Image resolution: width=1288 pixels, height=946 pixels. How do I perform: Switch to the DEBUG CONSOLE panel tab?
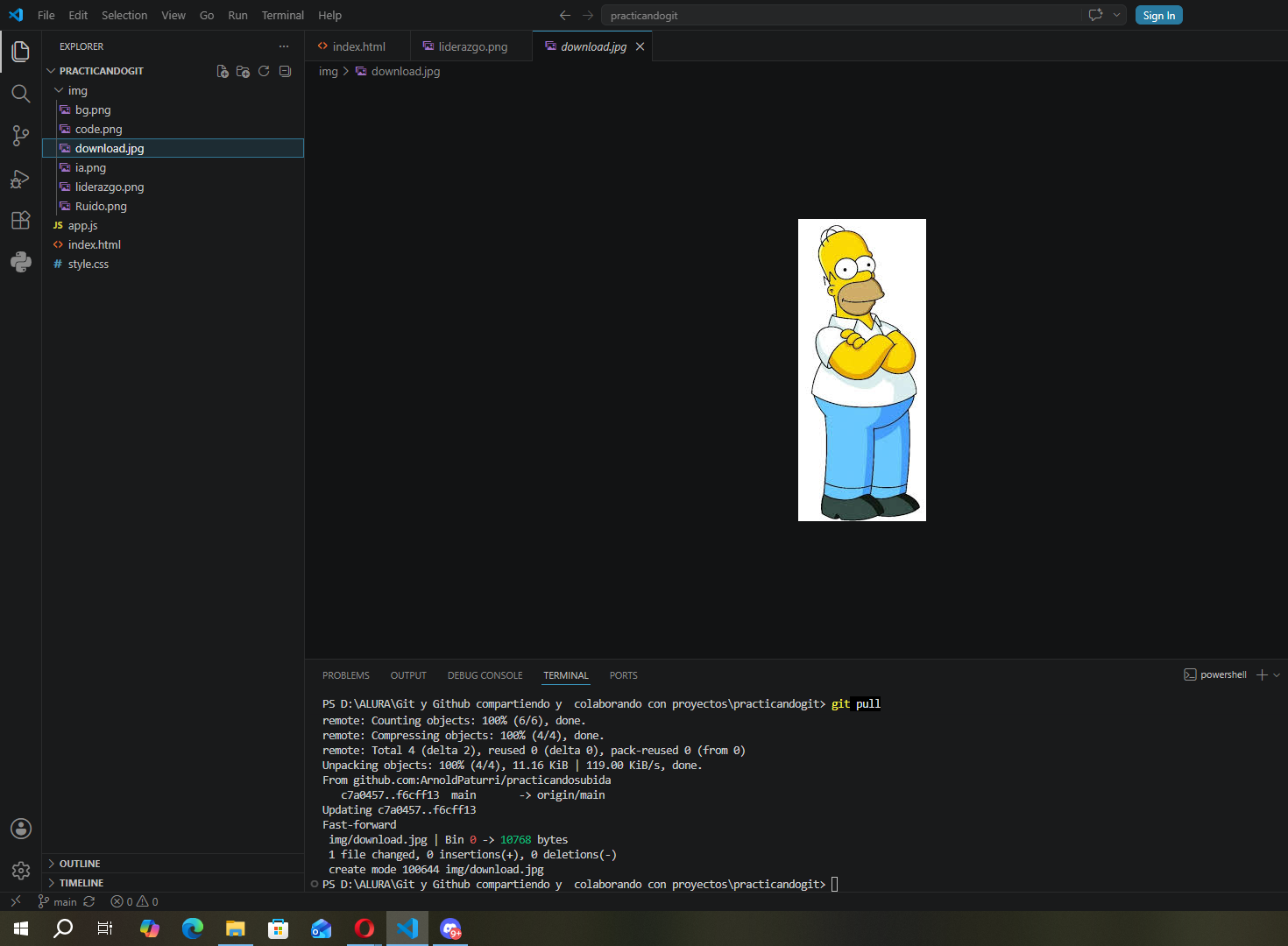485,675
